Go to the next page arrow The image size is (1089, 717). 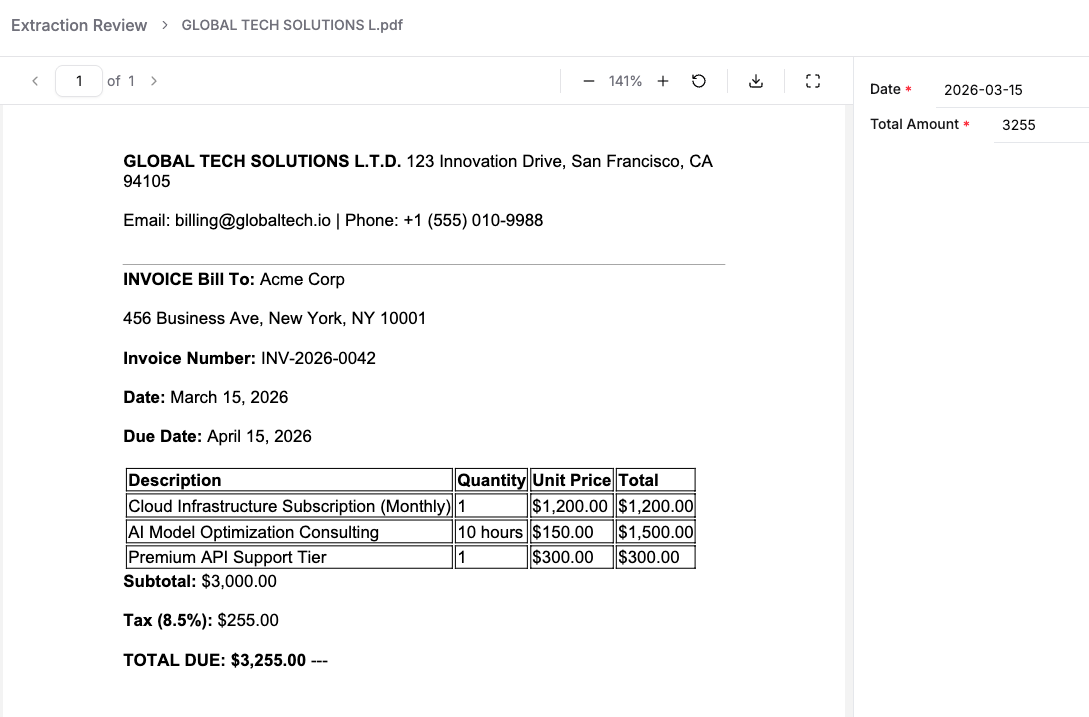(154, 81)
